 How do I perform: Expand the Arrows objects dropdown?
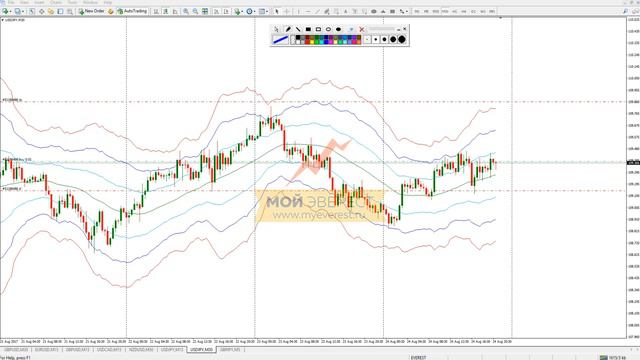(x=407, y=11)
